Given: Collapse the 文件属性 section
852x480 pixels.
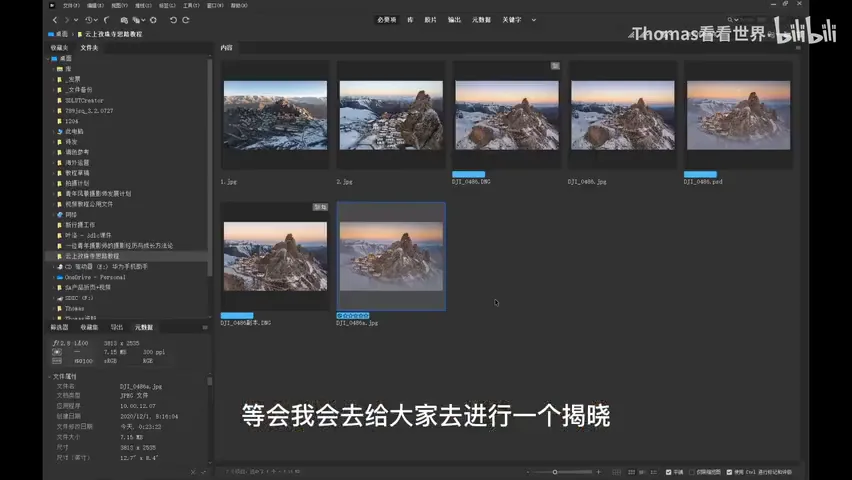Looking at the screenshot, I should click(49, 377).
